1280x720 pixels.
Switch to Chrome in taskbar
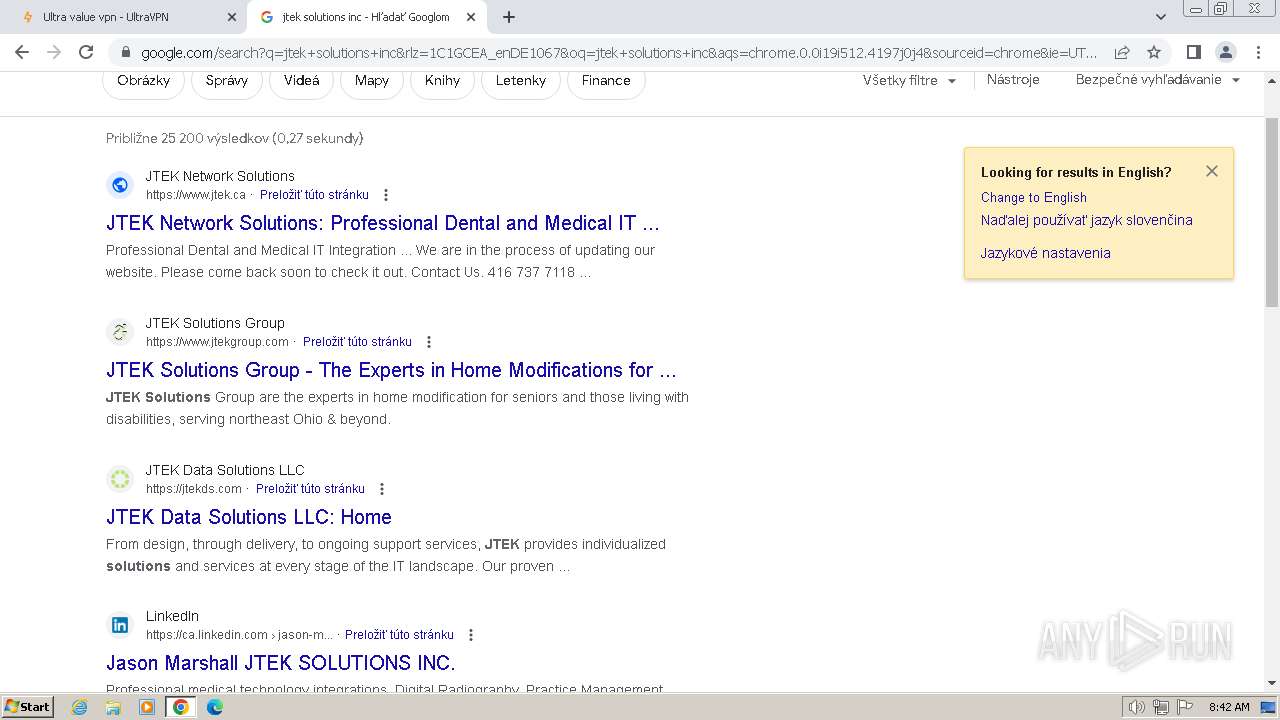click(x=181, y=707)
